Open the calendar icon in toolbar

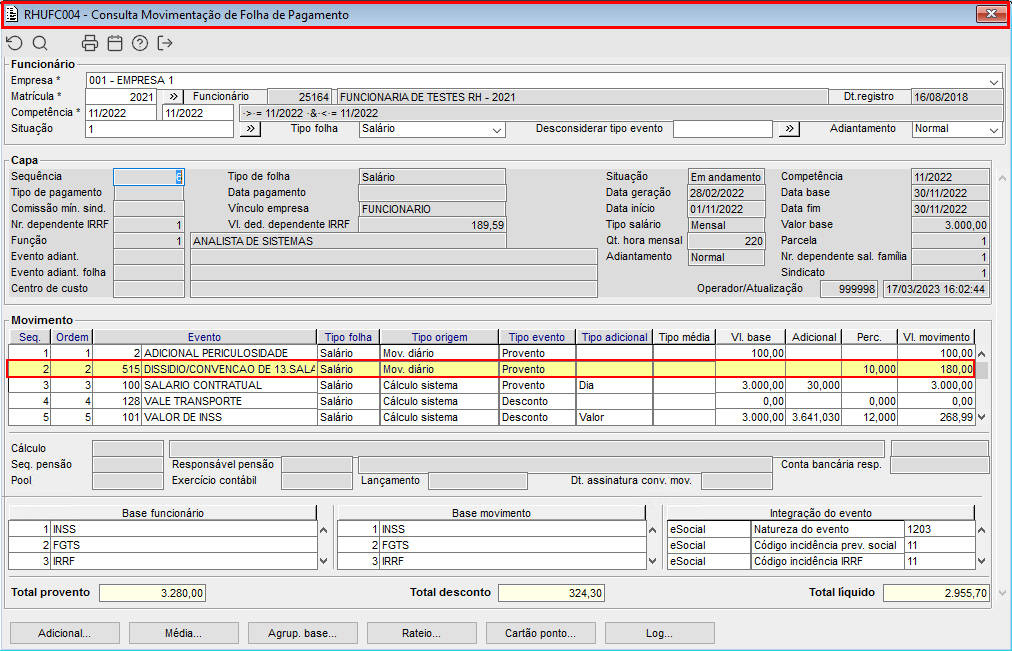115,43
